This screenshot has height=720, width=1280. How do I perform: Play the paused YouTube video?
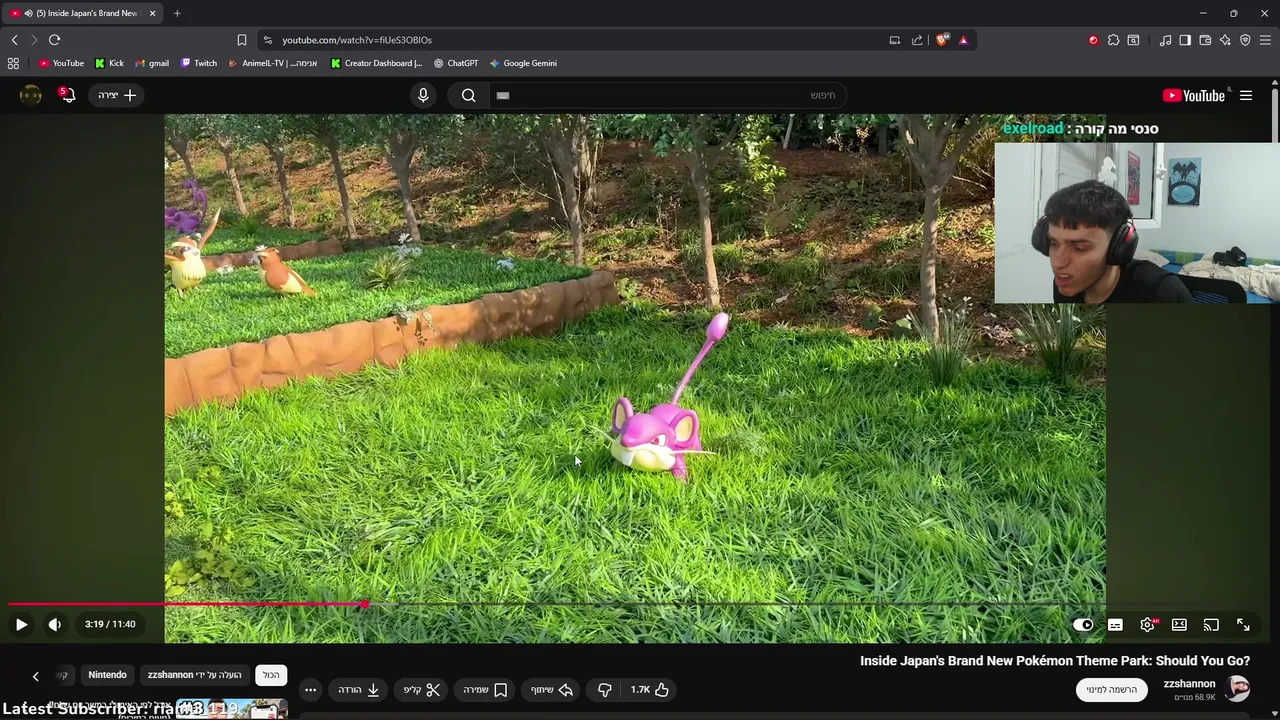tap(21, 624)
